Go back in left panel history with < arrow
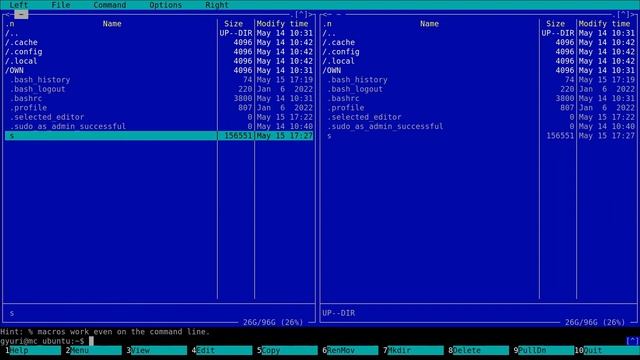The height and width of the screenshot is (360, 640). tap(7, 15)
